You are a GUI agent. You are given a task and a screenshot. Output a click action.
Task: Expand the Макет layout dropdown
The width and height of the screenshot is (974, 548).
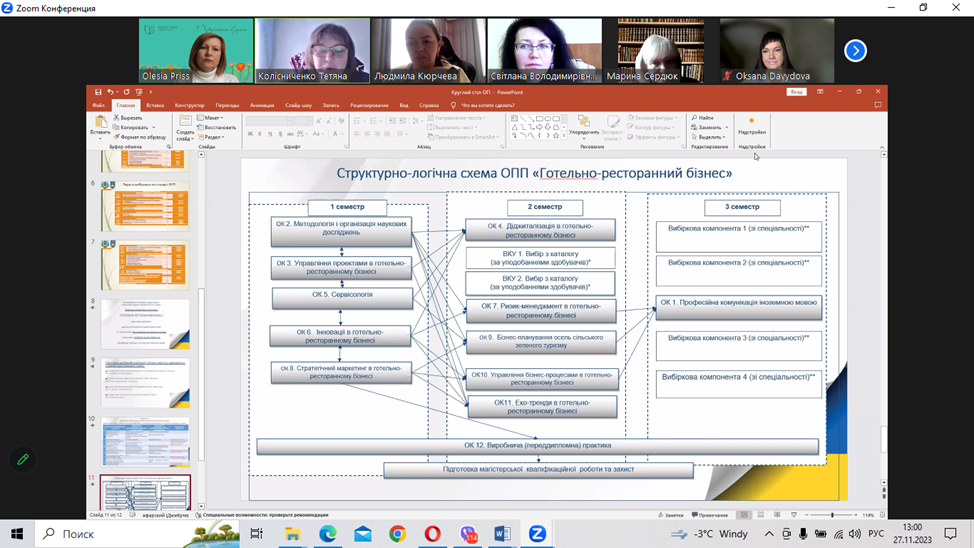pyautogui.click(x=213, y=118)
